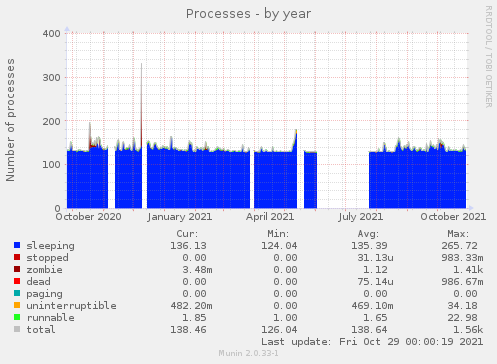Click total average value 138.64
Viewport: 497px width, 364px height.
point(369,330)
